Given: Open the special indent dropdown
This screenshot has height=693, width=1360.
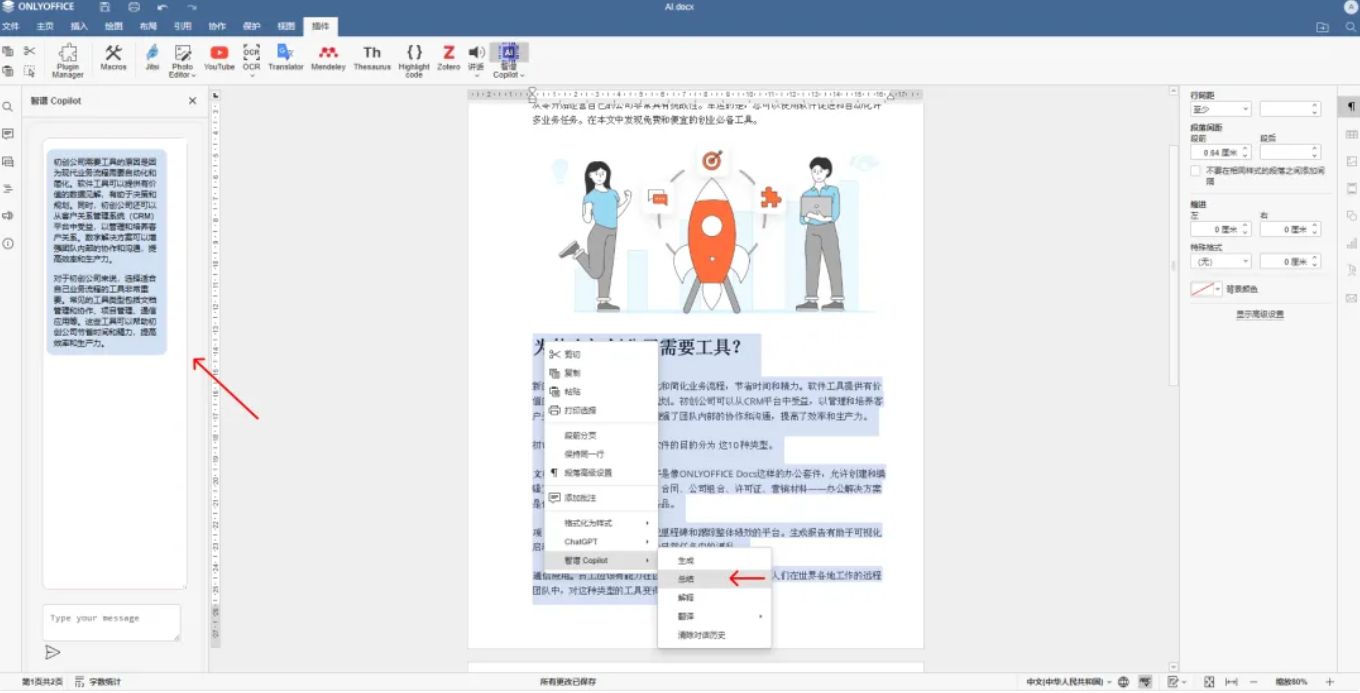Looking at the screenshot, I should coord(1220,261).
